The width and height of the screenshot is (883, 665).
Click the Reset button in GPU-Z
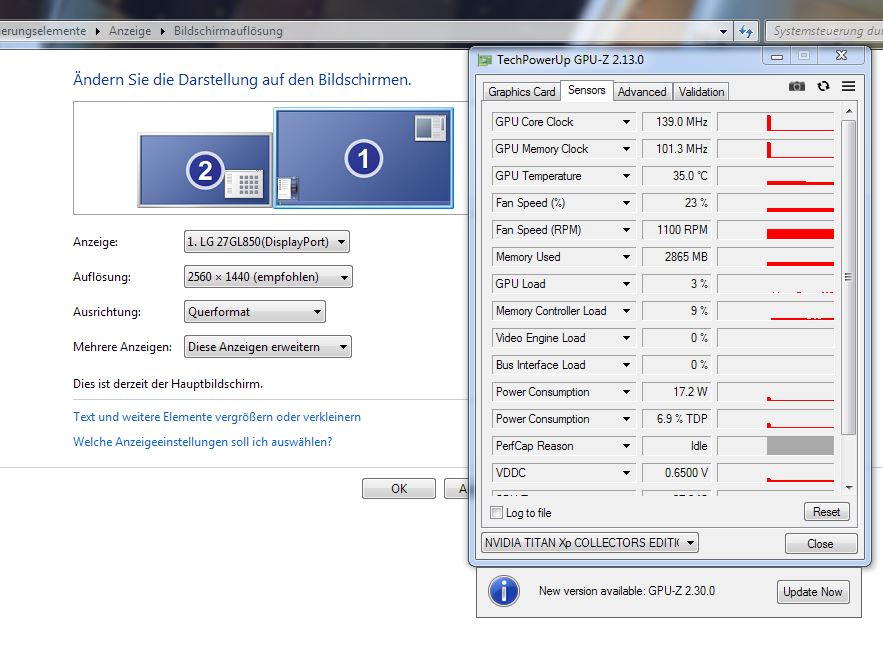pos(826,512)
